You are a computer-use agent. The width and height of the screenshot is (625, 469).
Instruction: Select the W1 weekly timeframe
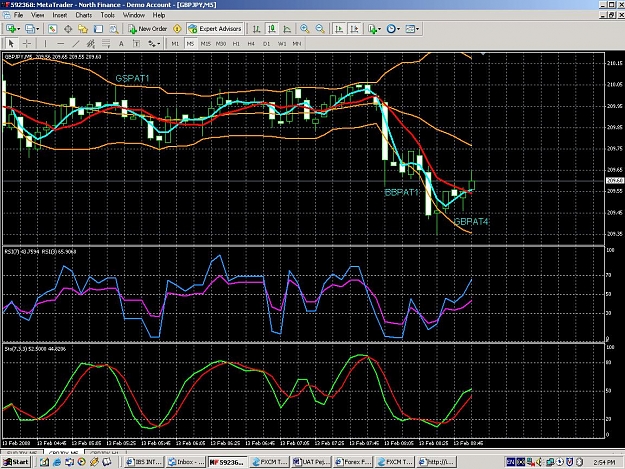[282, 43]
